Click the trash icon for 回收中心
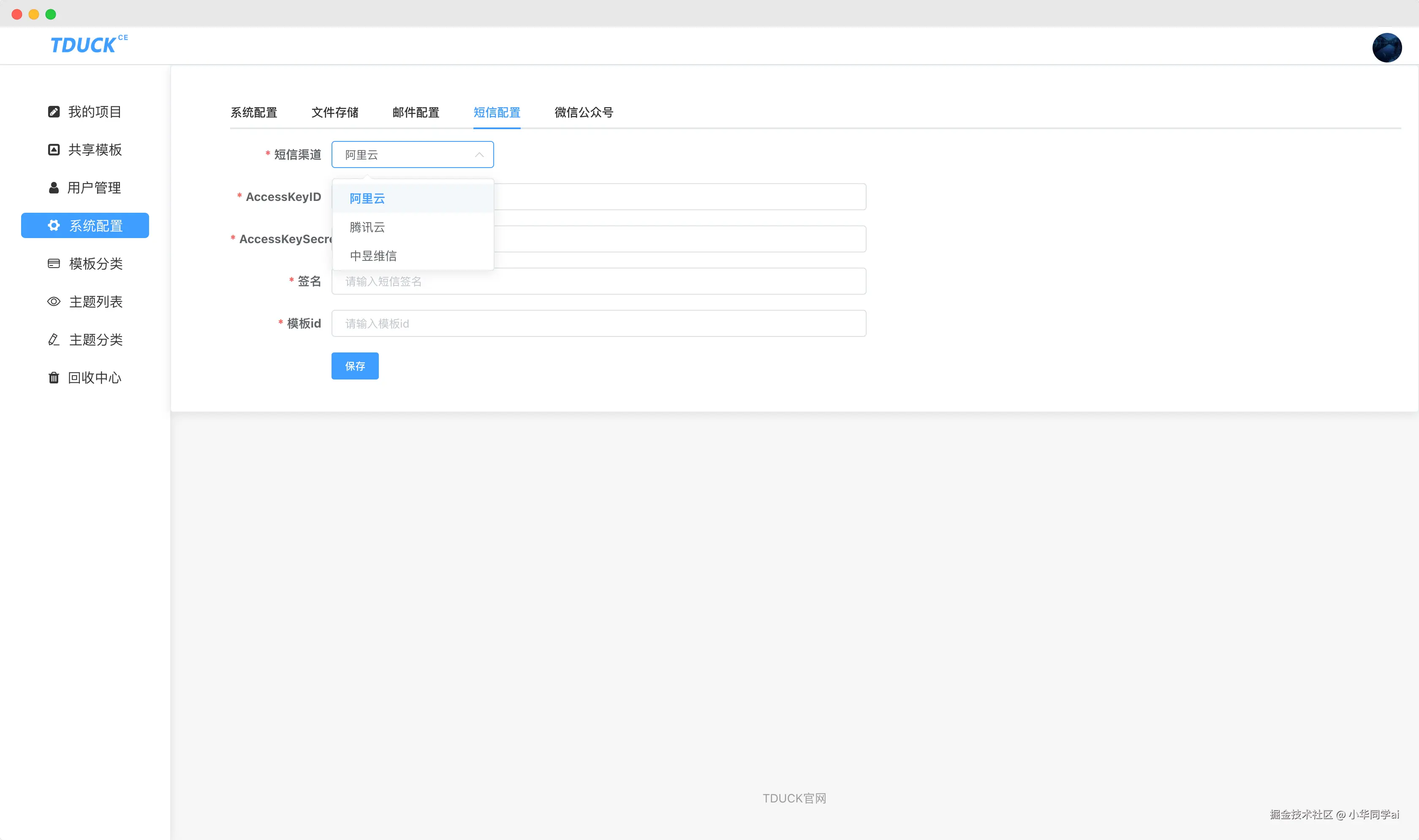This screenshot has height=840, width=1419. click(x=54, y=377)
